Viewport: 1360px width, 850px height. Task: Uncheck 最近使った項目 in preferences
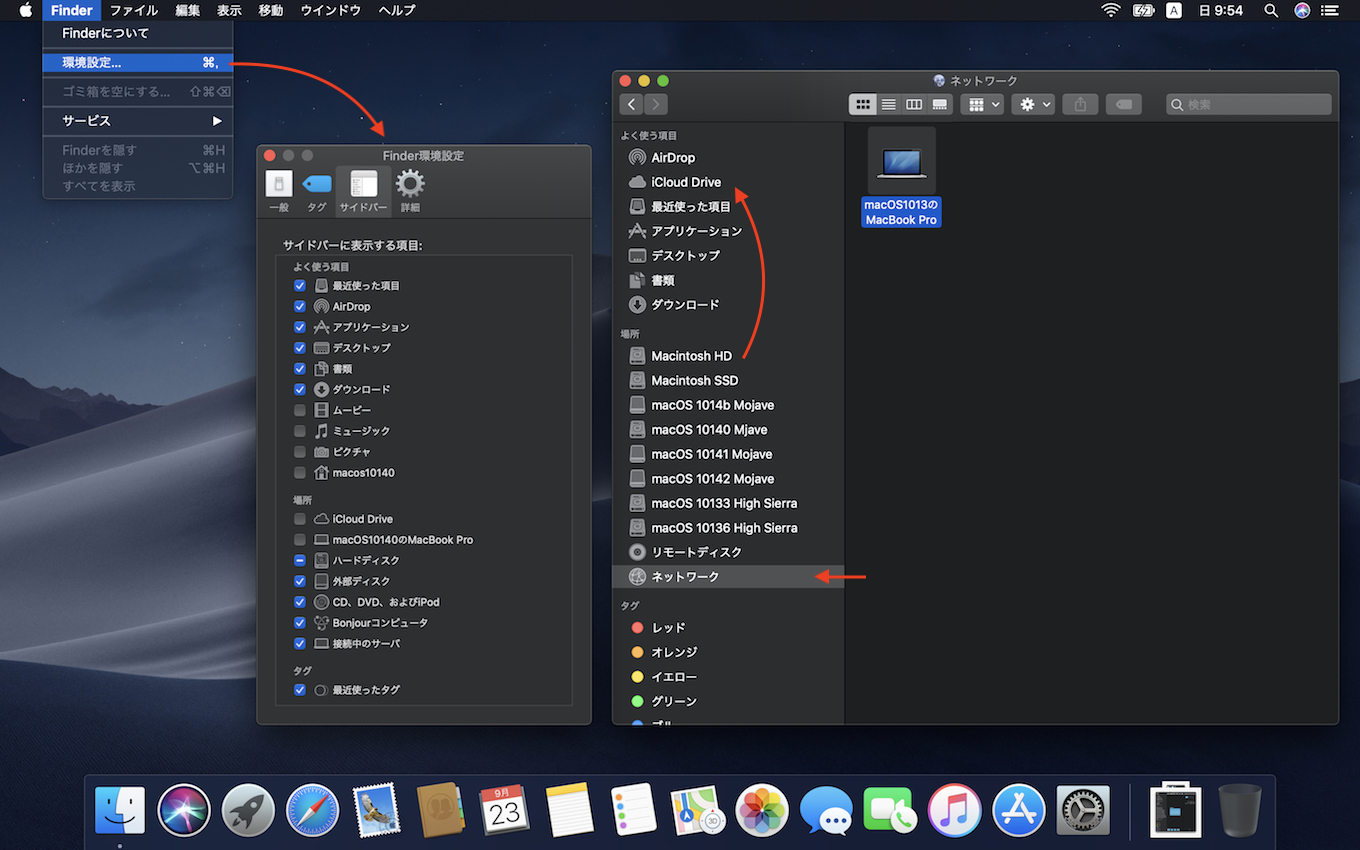coord(300,286)
